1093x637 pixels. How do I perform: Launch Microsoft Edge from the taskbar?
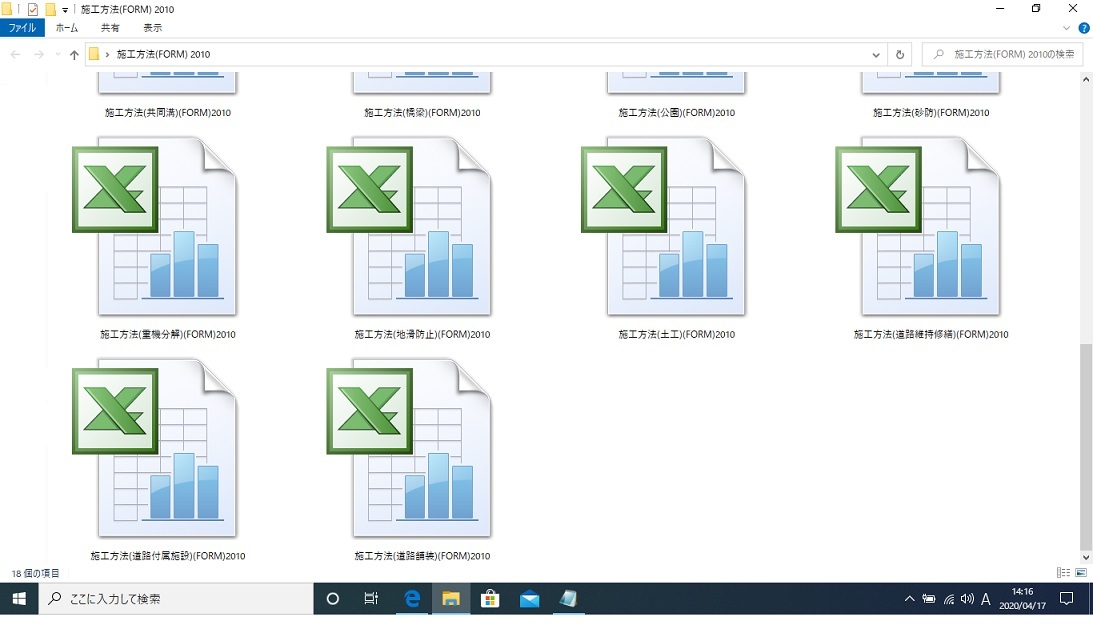click(412, 599)
